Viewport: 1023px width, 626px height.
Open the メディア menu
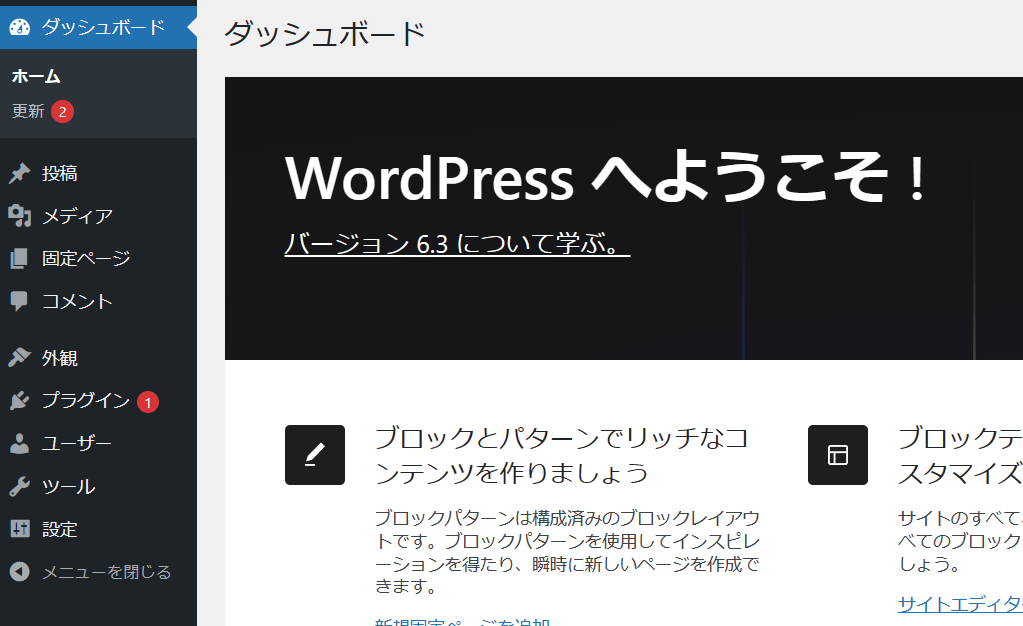[99, 215]
